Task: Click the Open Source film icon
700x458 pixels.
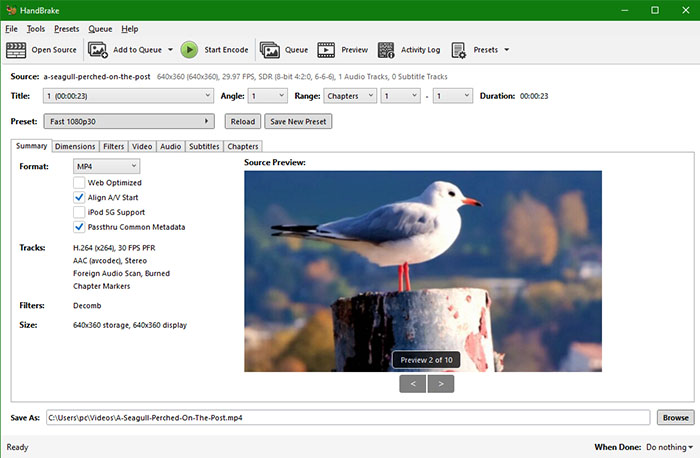Action: click(16, 50)
